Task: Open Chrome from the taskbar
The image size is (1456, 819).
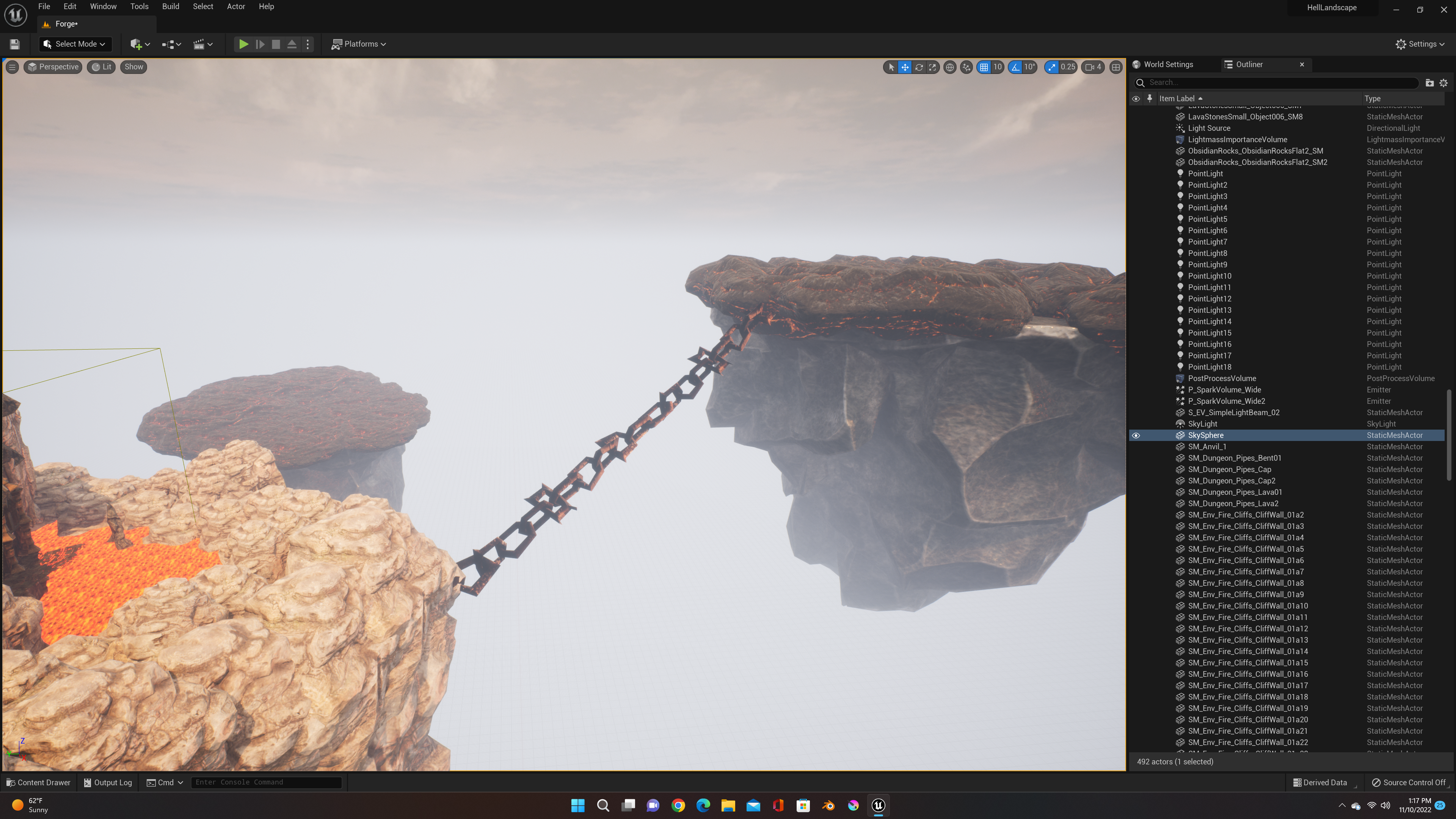Action: pyautogui.click(x=678, y=805)
